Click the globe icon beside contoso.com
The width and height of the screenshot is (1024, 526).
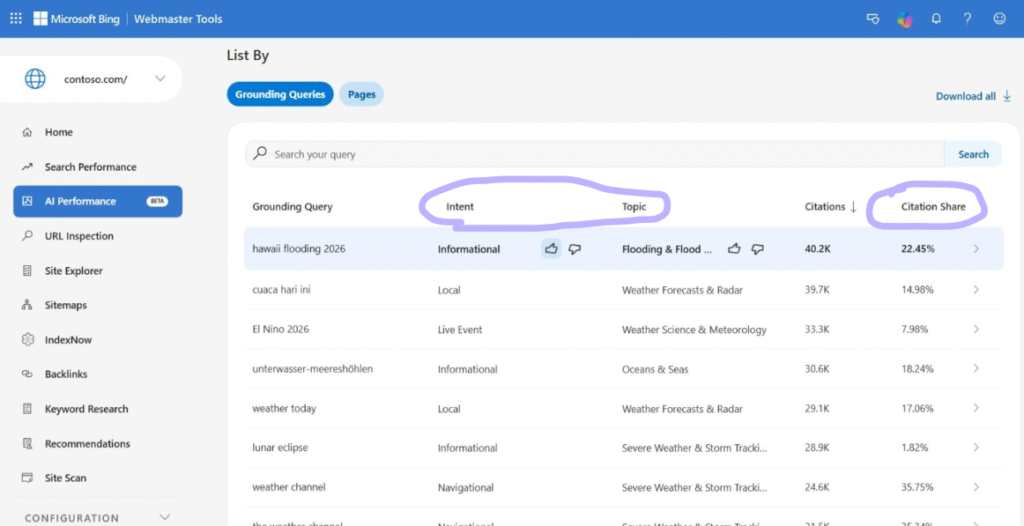(35, 79)
